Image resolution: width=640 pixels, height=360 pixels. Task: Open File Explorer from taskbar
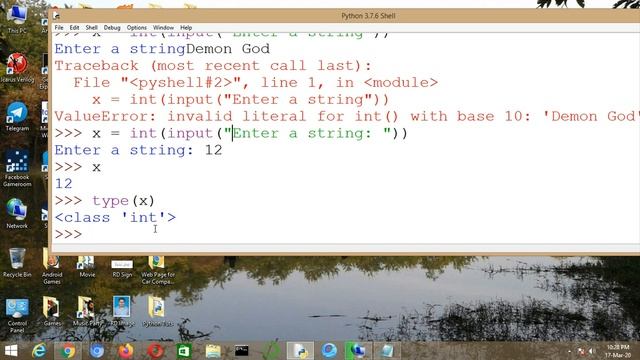(x=213, y=351)
